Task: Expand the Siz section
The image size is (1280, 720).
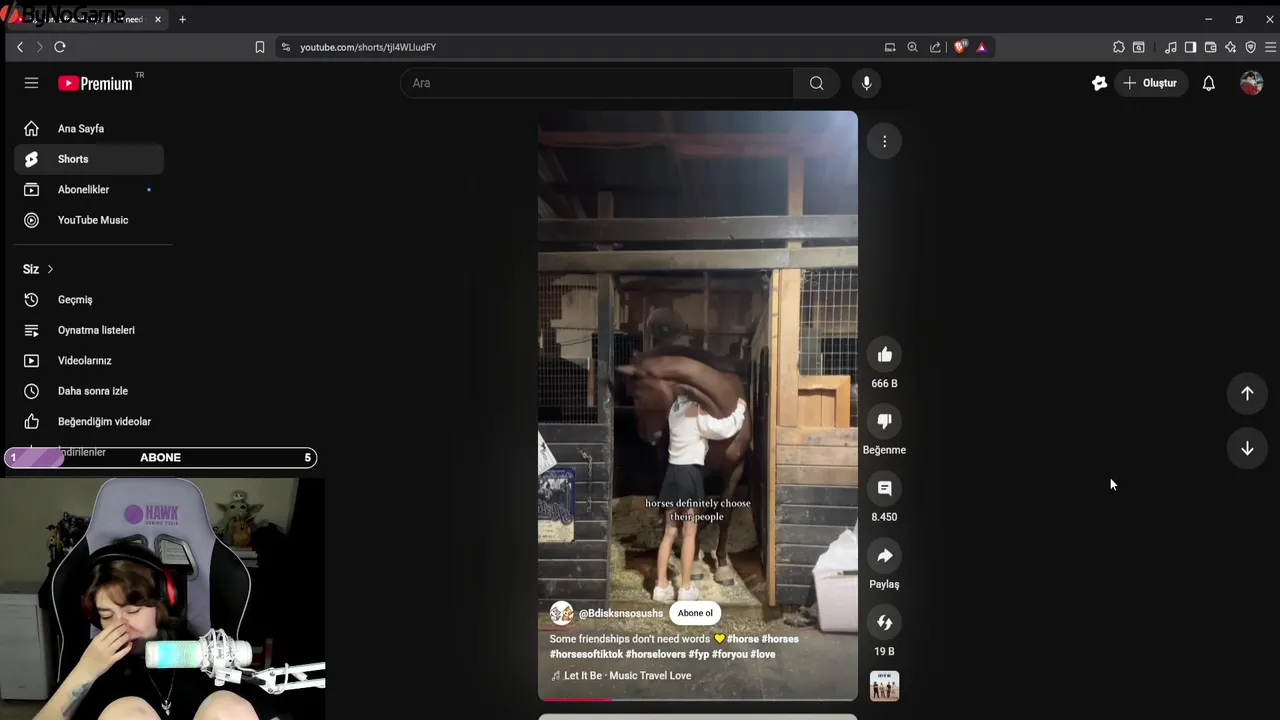Action: pos(38,269)
